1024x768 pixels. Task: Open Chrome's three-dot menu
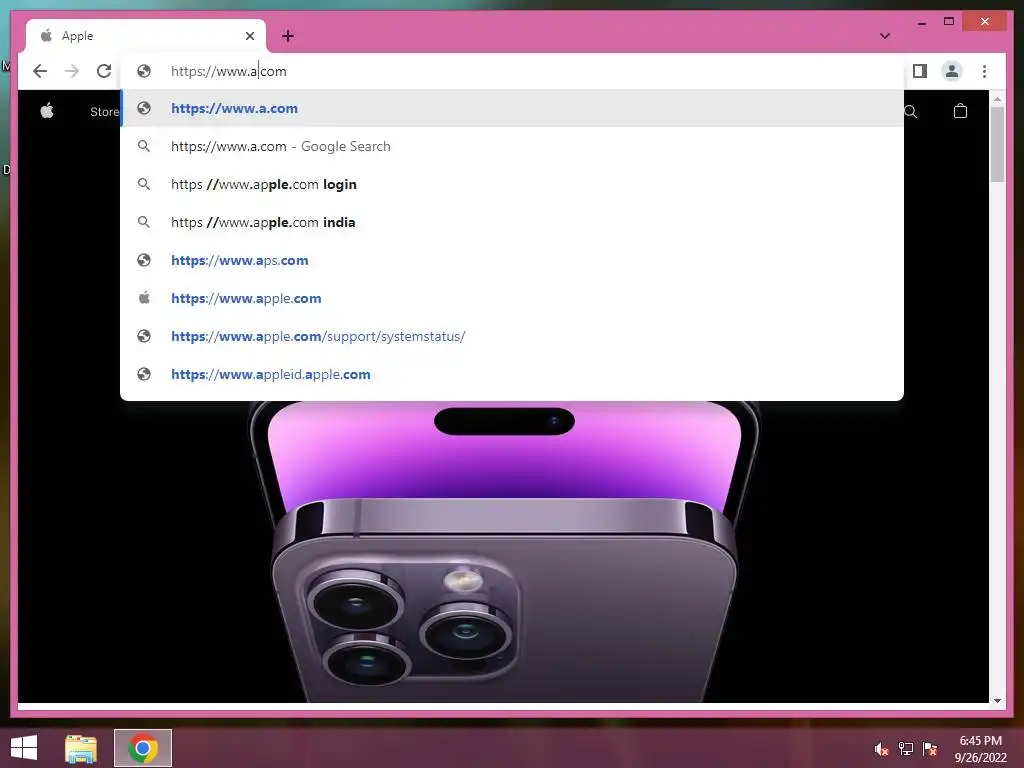pos(984,71)
